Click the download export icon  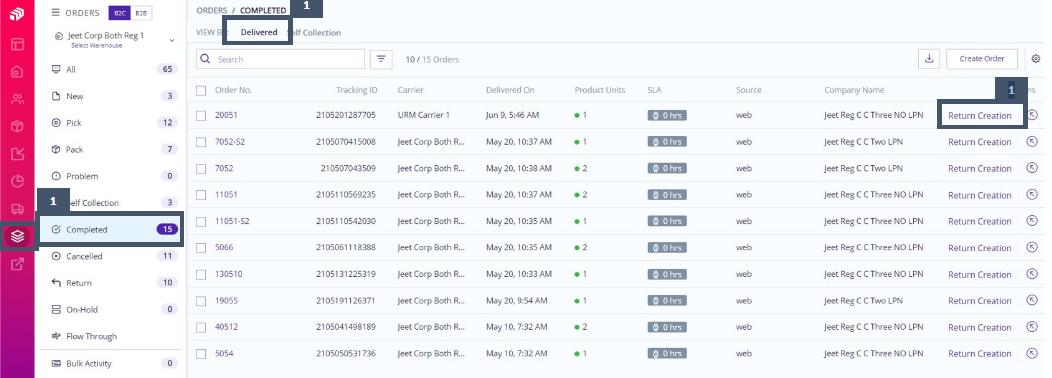pos(929,59)
